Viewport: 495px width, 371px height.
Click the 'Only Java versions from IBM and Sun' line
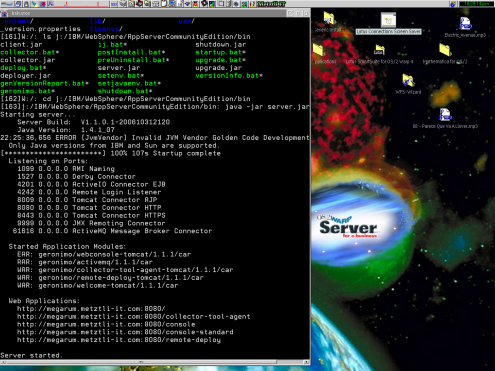(114, 145)
